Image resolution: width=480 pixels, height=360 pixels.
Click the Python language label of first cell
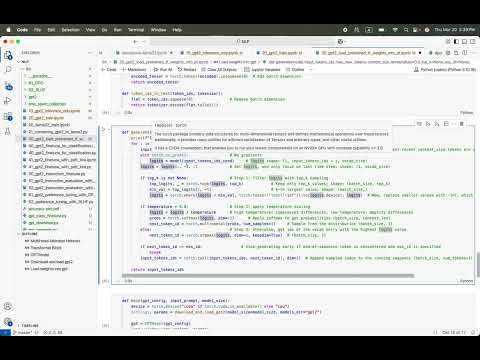coord(466,113)
